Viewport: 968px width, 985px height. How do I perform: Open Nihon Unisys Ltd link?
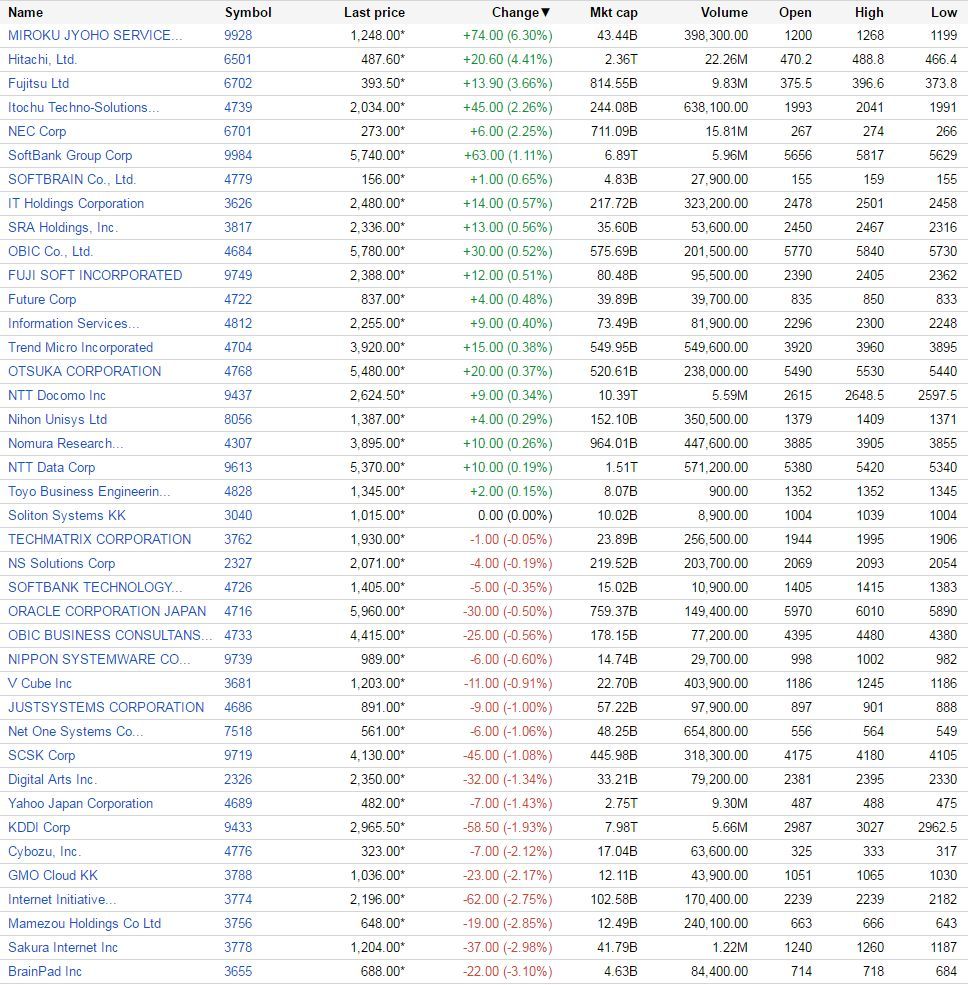(x=57, y=420)
